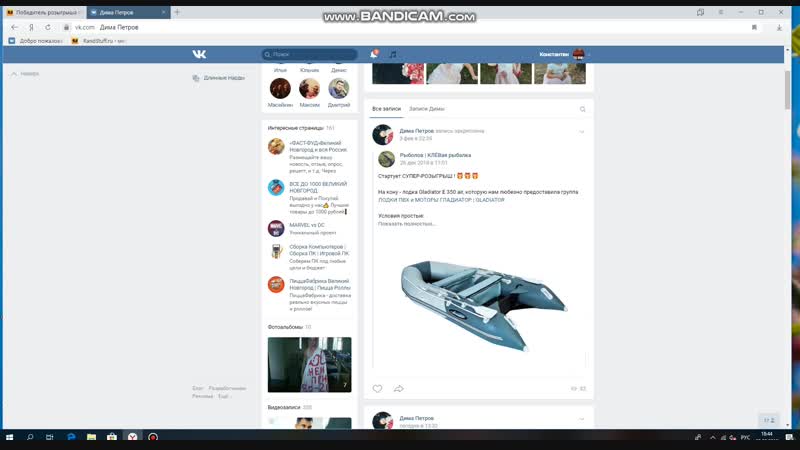Open the Константин profile menu
Viewport: 800px width, 450px height.
(564, 54)
